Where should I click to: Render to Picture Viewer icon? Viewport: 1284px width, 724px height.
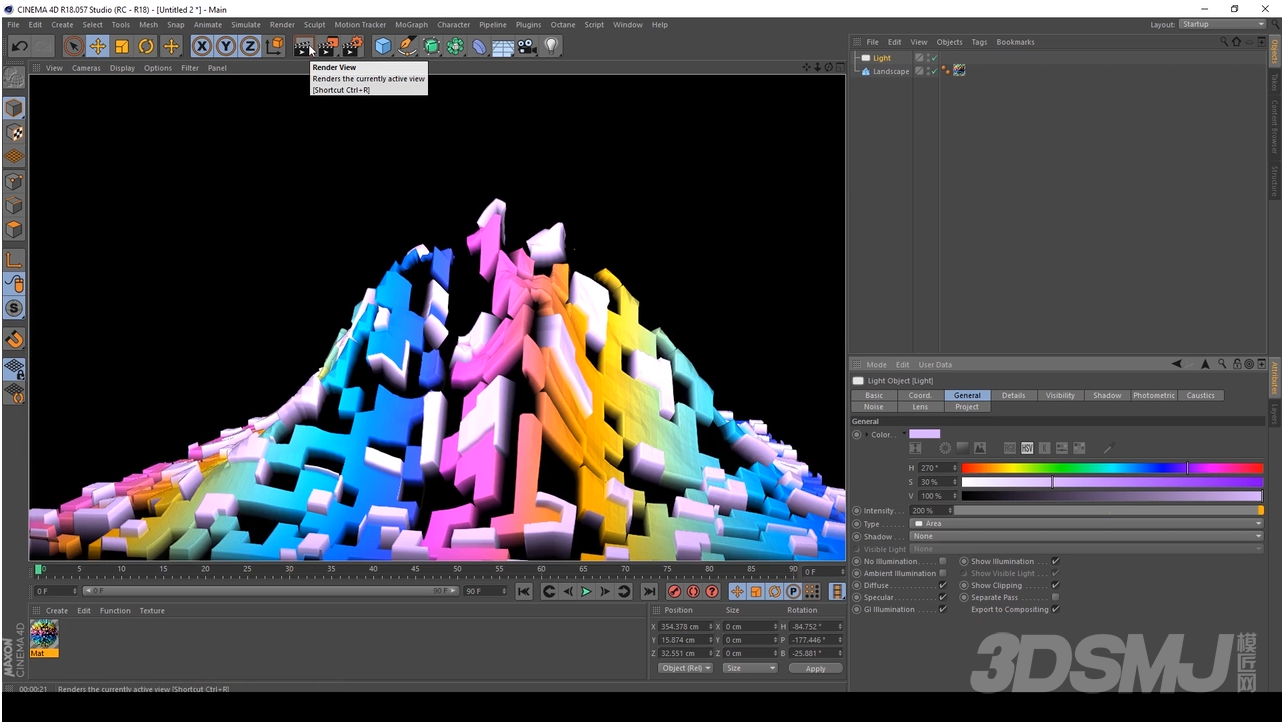[328, 46]
